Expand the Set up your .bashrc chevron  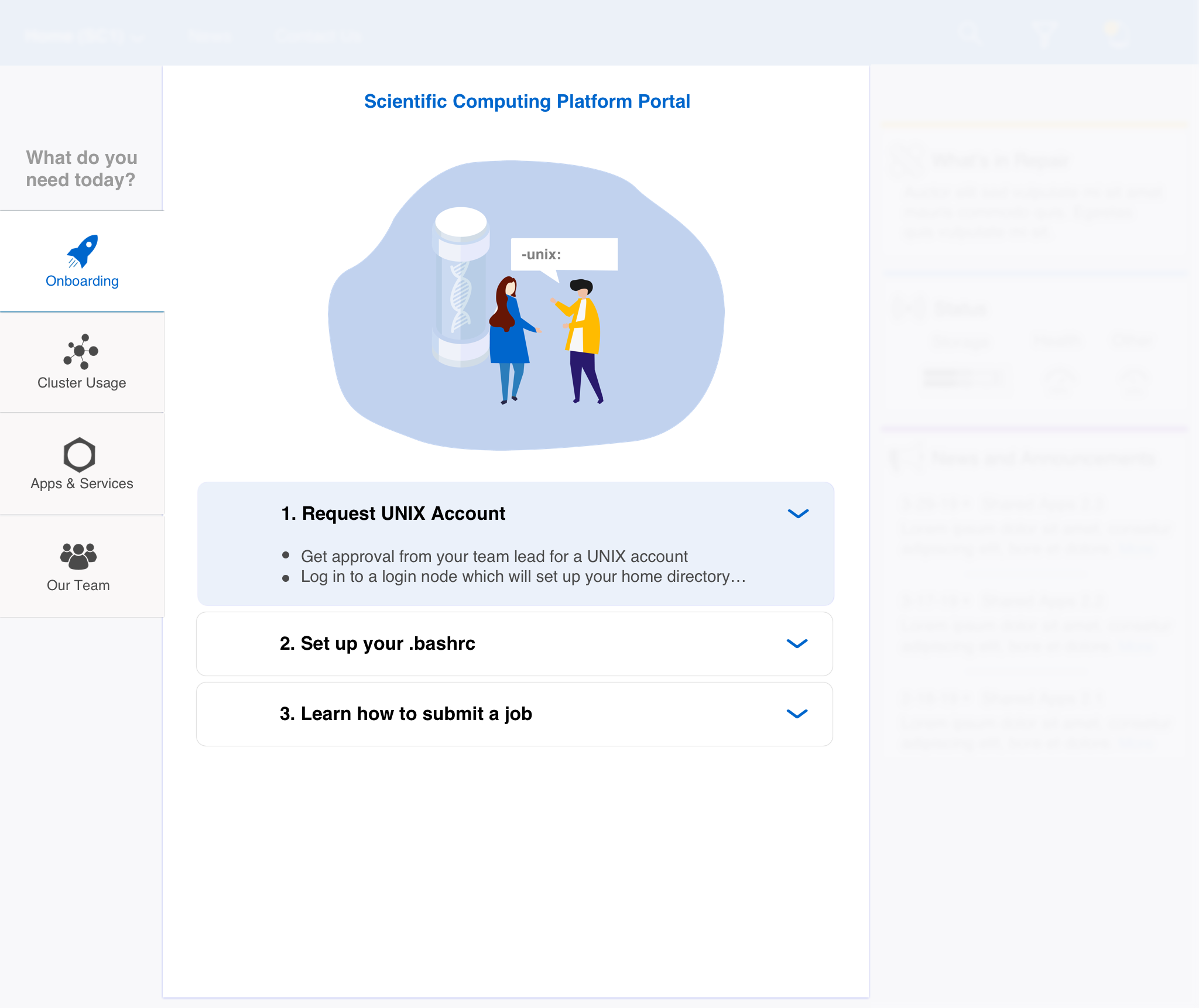(x=797, y=644)
